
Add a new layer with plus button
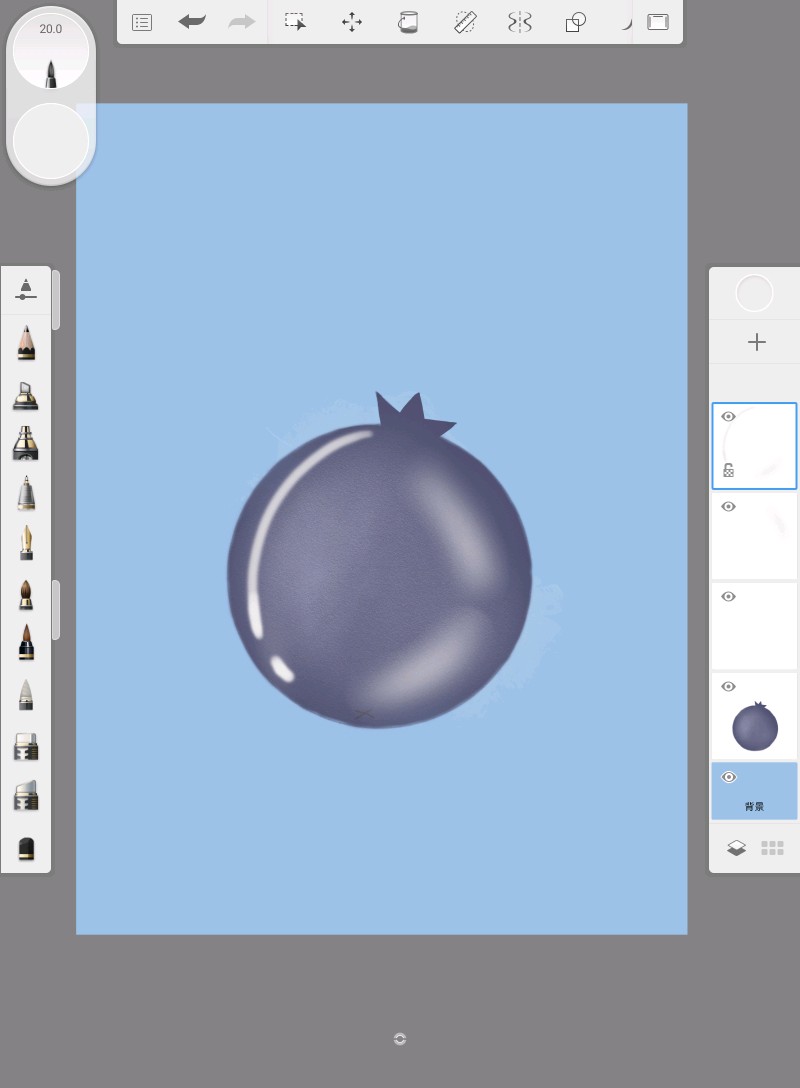point(756,342)
